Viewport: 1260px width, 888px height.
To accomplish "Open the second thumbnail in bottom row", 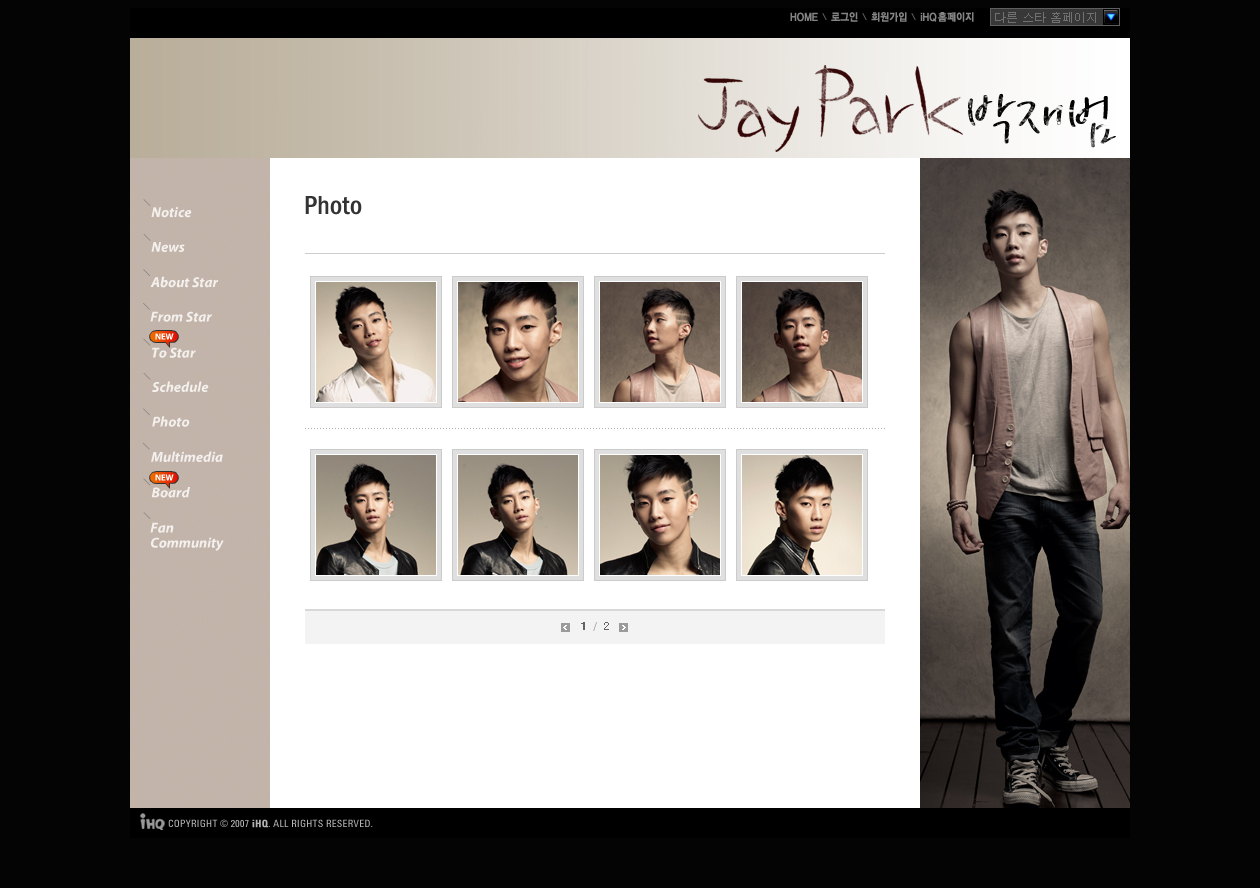I will click(x=518, y=515).
